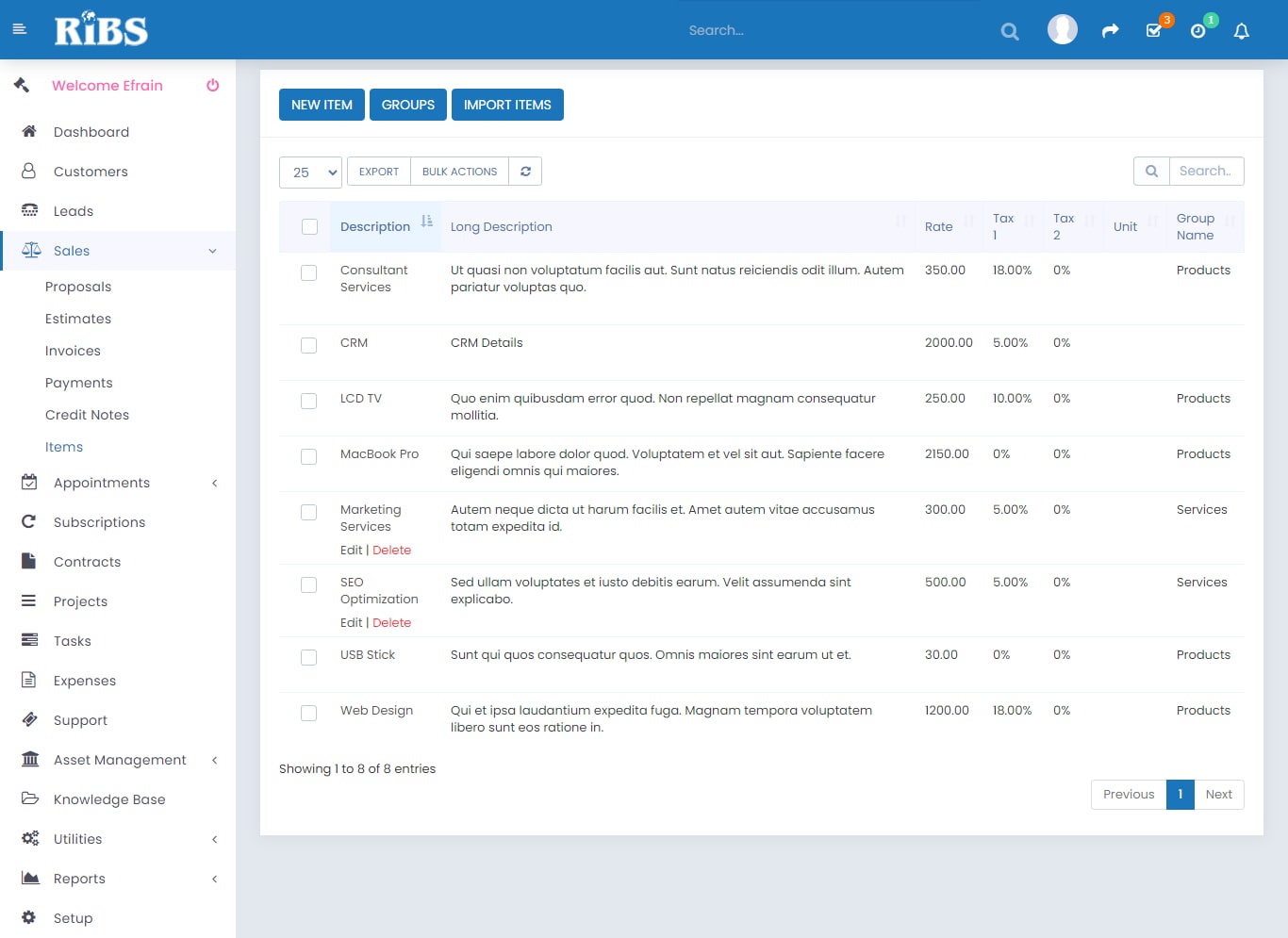Expand the Asset Management sidebar menu
The width and height of the screenshot is (1288, 938).
(119, 760)
